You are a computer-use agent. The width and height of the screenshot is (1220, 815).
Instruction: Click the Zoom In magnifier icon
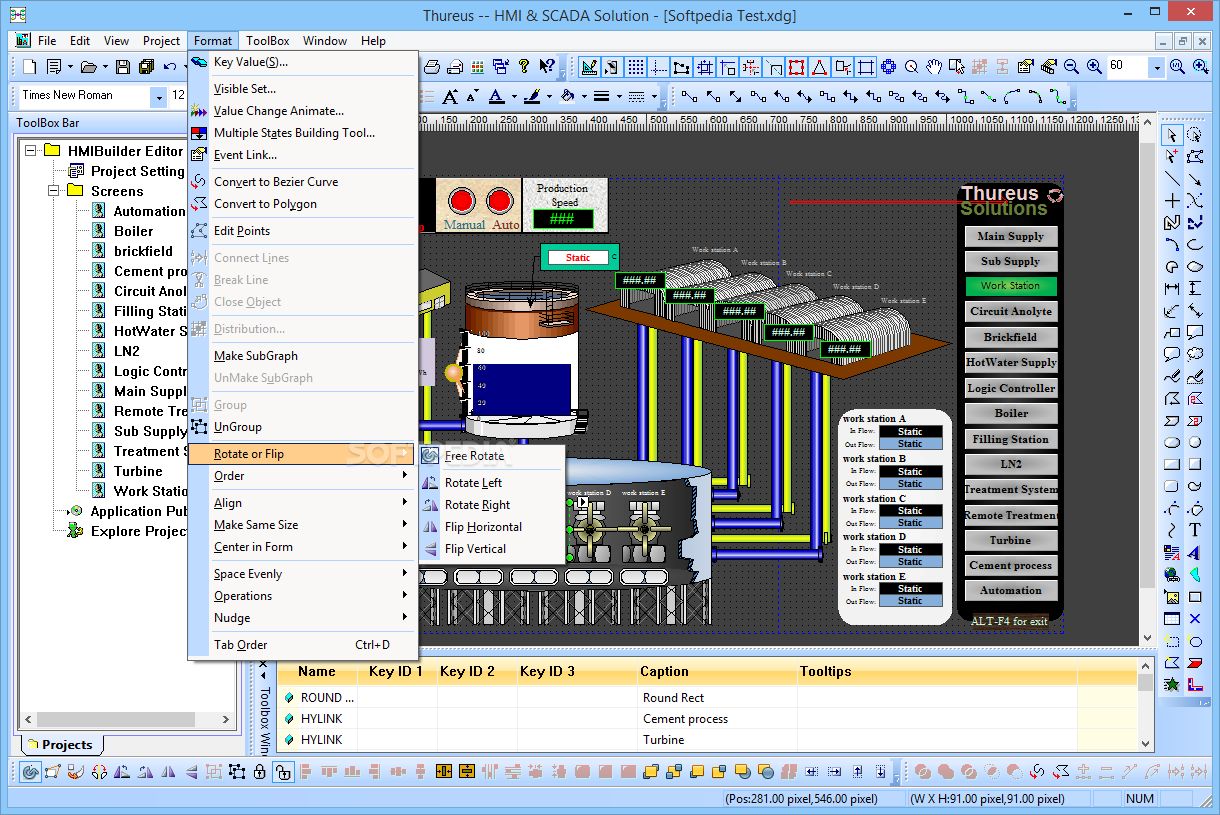pyautogui.click(x=1094, y=67)
